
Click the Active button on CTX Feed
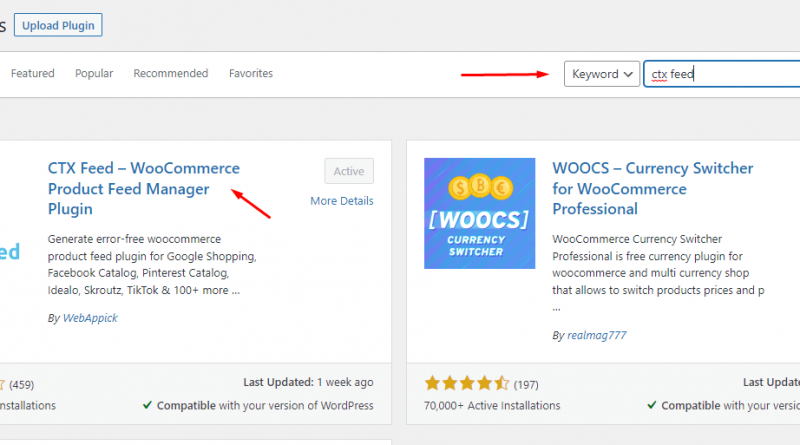(x=349, y=171)
